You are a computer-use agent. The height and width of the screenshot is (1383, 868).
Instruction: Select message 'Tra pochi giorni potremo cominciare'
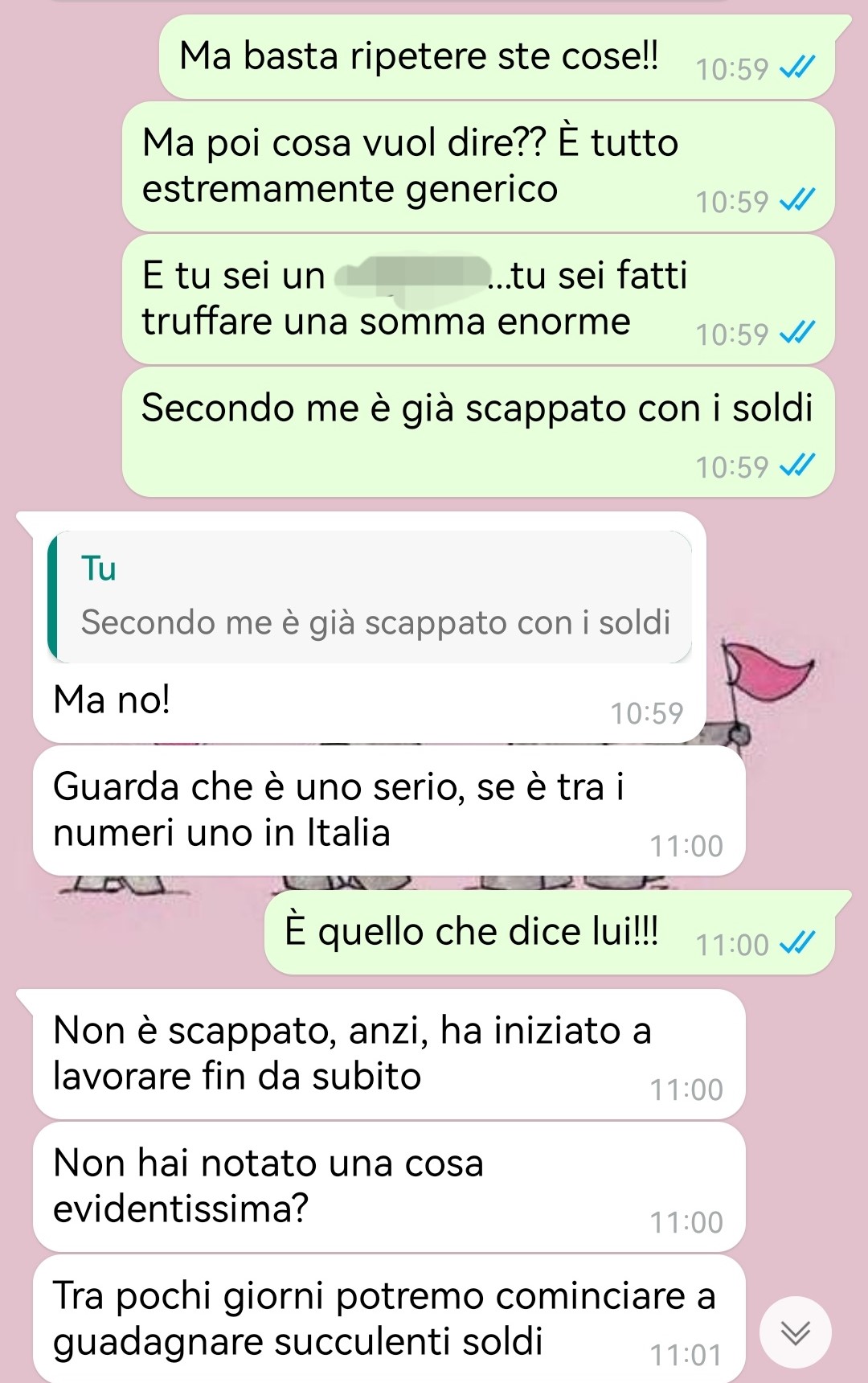tap(389, 1319)
